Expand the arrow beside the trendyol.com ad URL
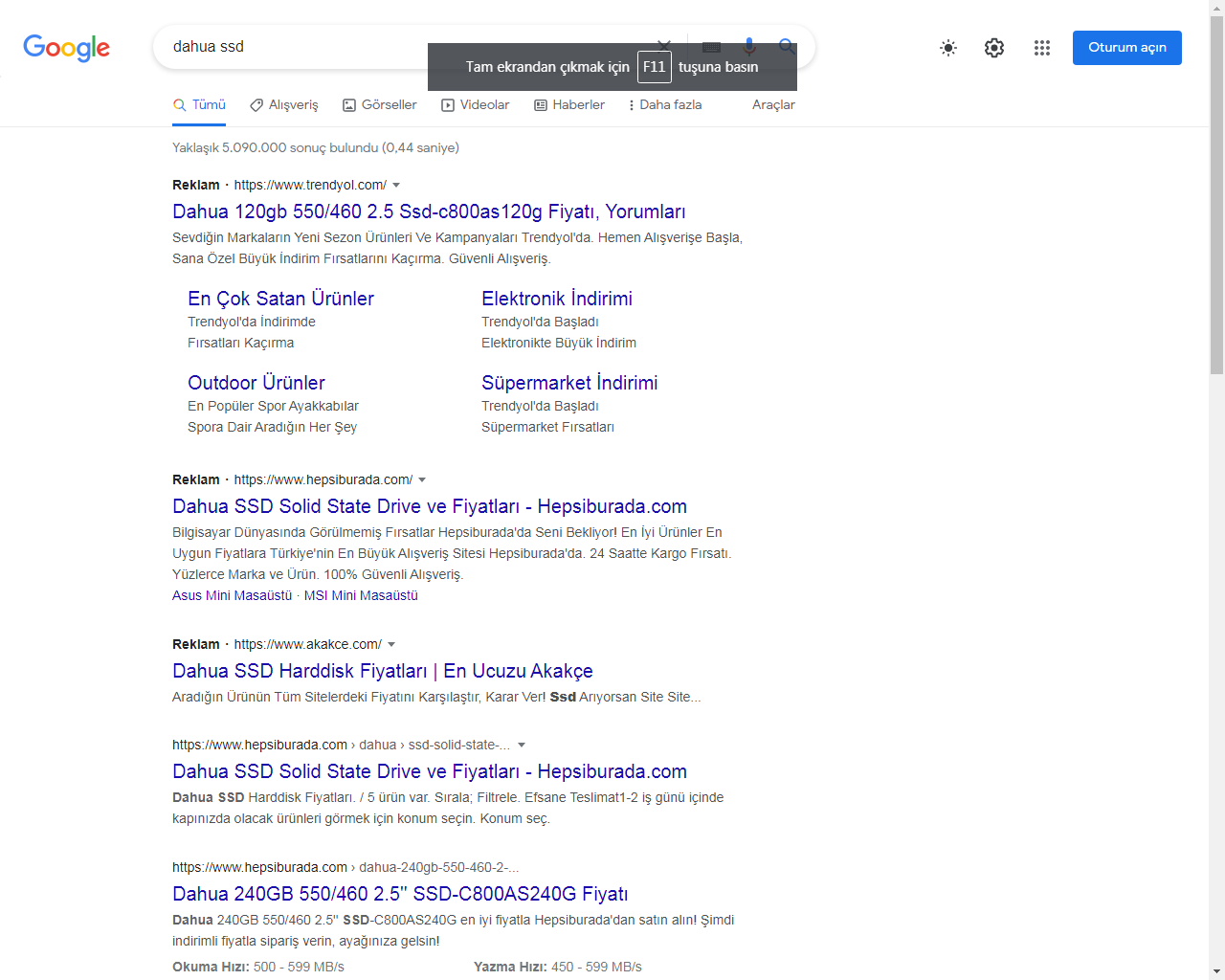Screen dimensions: 1225x980 click(x=396, y=185)
